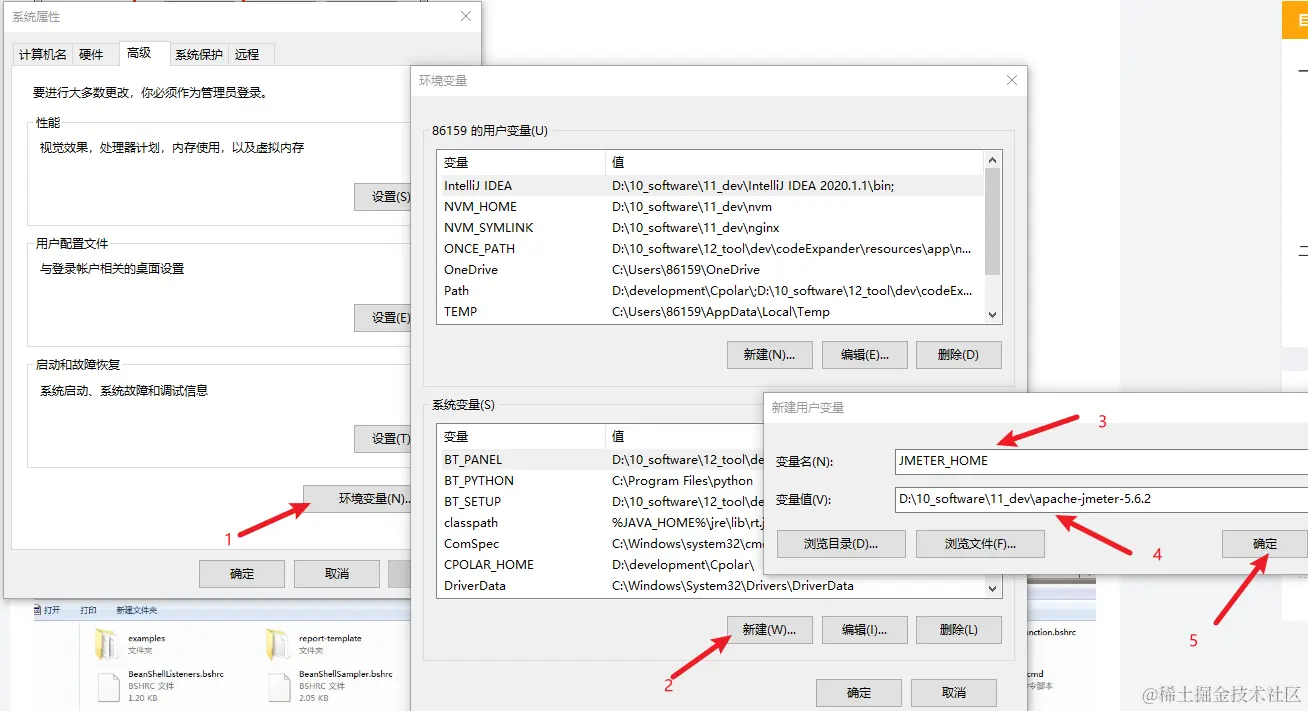The image size is (1308, 711).
Task: Switch to the 硬件 tab
Action: (x=91, y=54)
